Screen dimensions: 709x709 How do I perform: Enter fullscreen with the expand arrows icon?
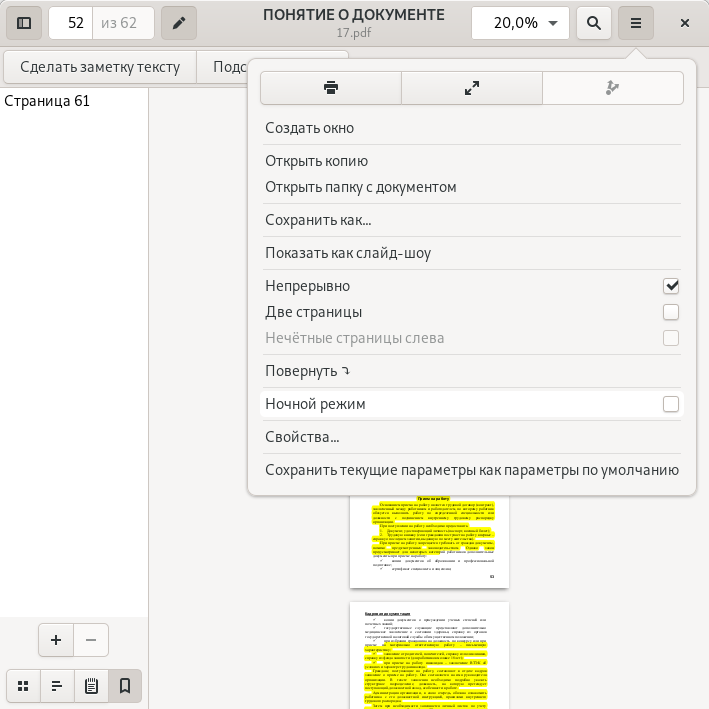472,88
